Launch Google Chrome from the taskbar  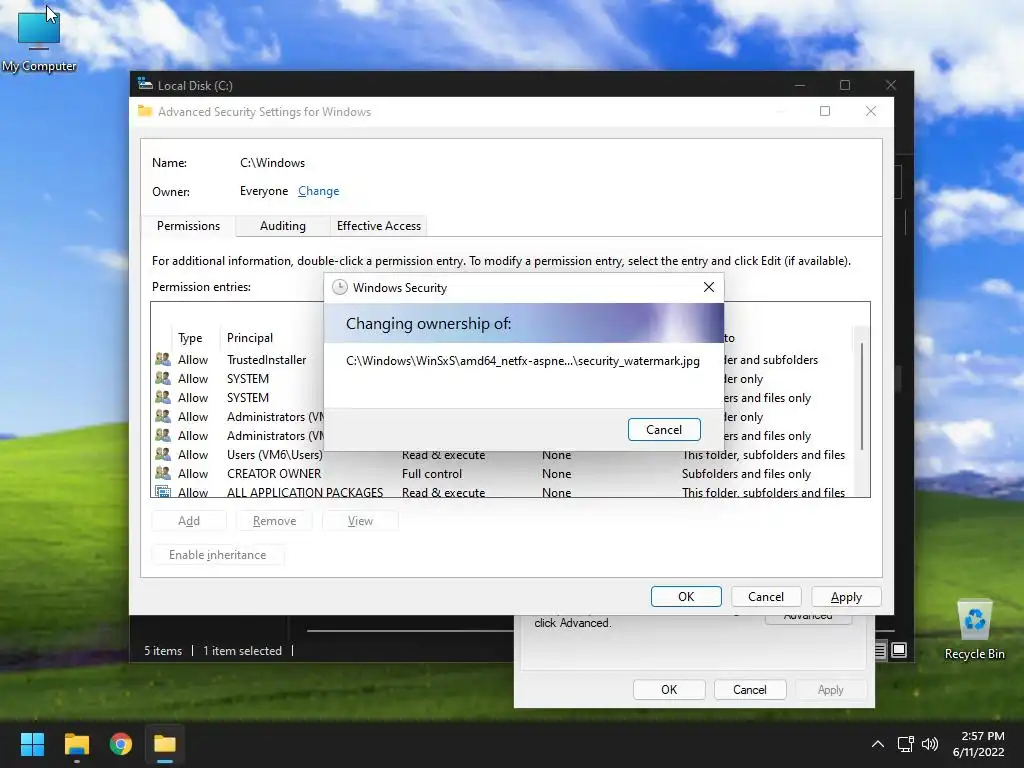(121, 744)
